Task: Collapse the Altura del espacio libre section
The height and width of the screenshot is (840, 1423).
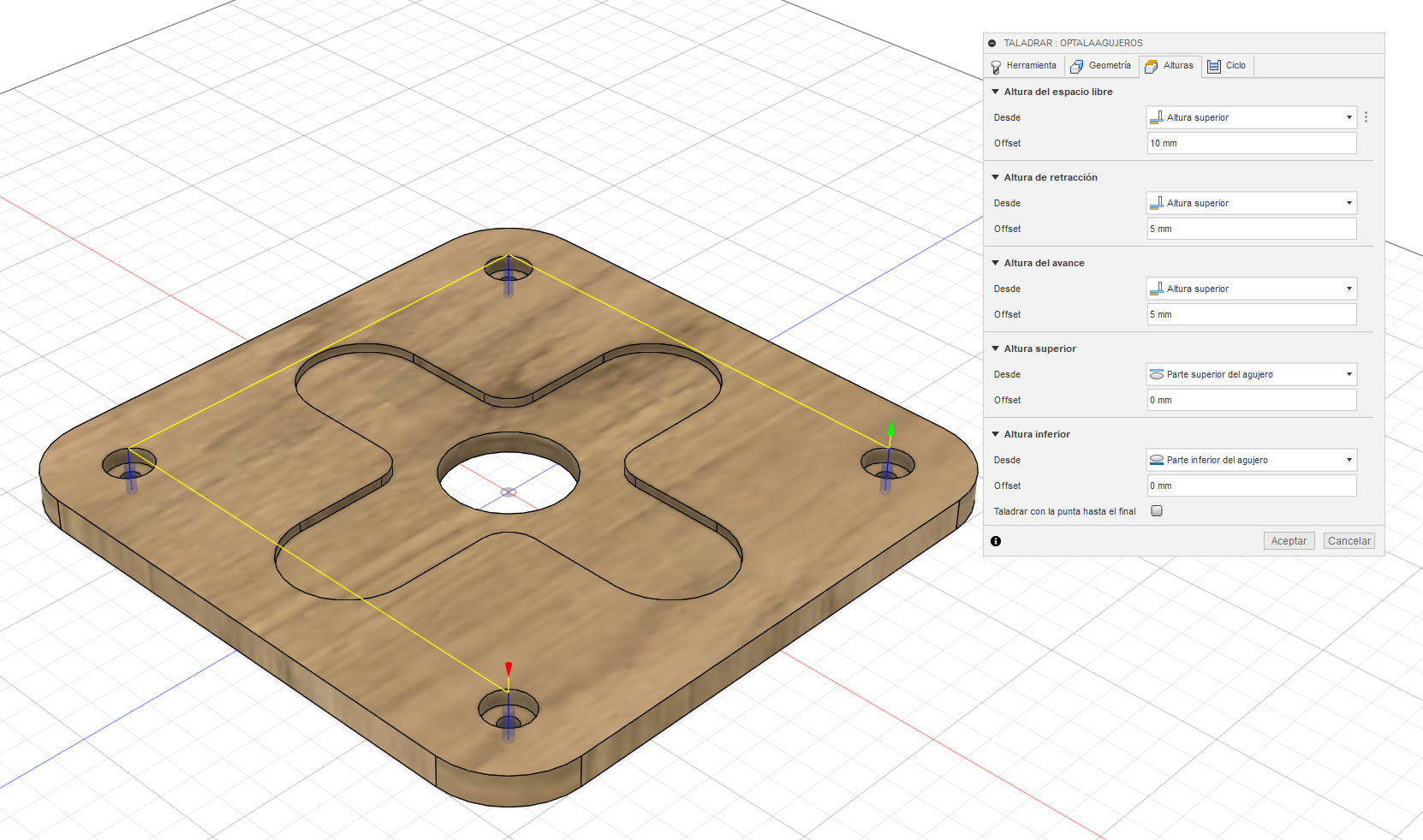Action: [996, 92]
